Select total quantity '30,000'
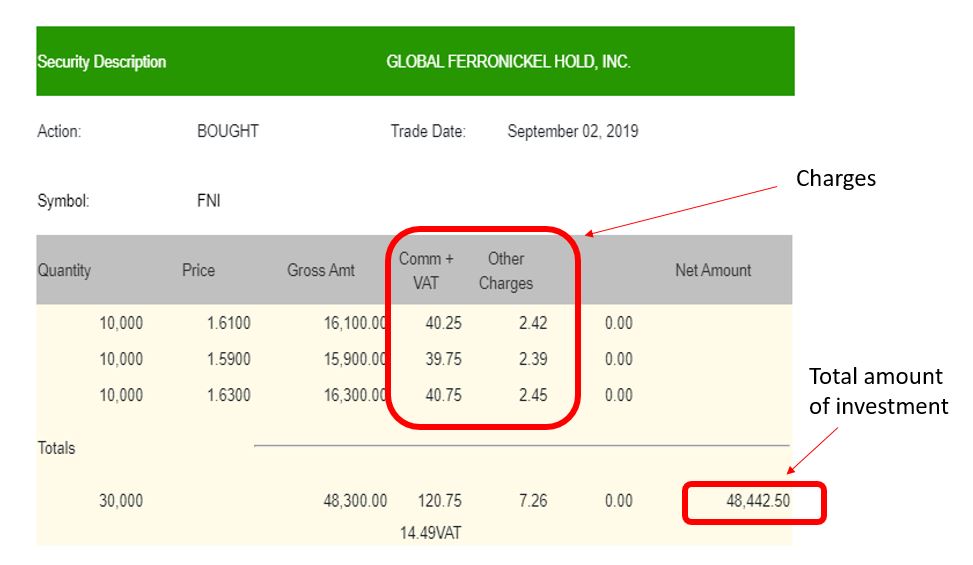Screen dimensions: 973x565 pyautogui.click(x=121, y=500)
